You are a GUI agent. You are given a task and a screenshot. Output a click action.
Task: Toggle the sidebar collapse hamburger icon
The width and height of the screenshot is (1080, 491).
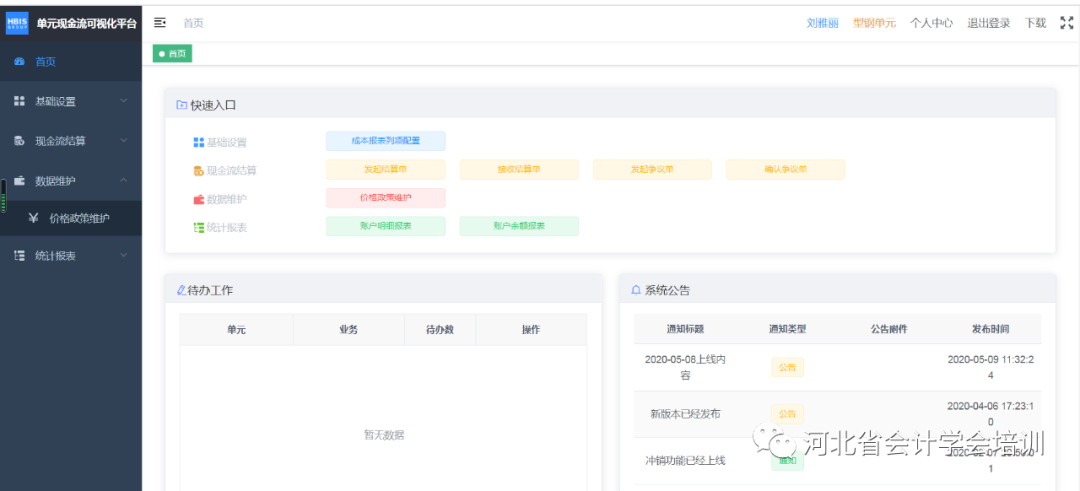point(160,23)
